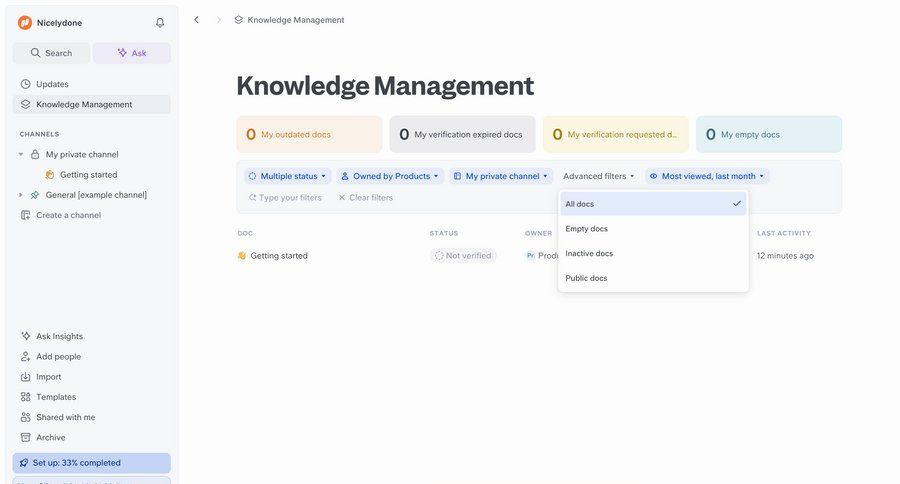Open the Multiple status dropdown
Screen dimensions: 900x484
point(288,176)
